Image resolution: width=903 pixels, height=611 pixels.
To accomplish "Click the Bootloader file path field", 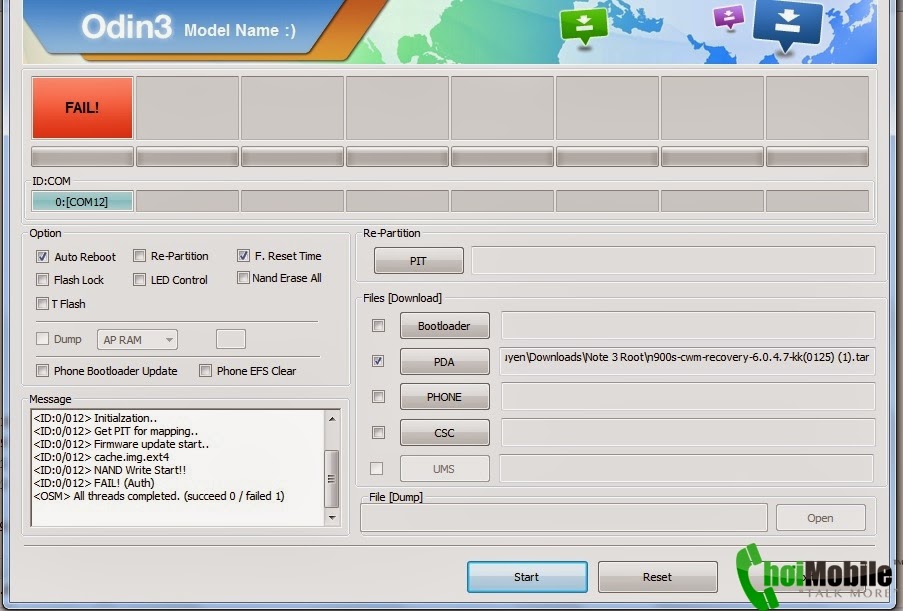I will point(688,325).
